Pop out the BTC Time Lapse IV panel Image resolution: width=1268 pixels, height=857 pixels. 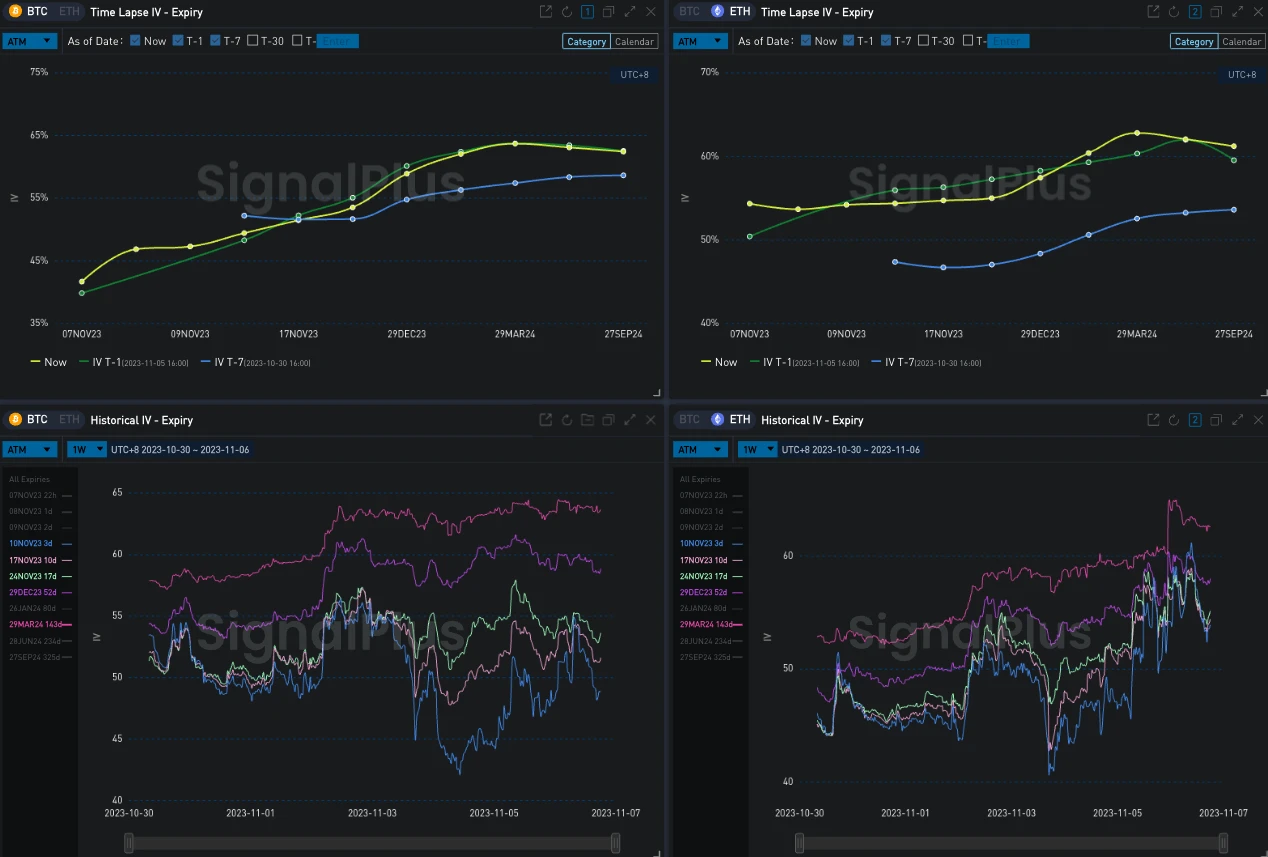coord(545,12)
